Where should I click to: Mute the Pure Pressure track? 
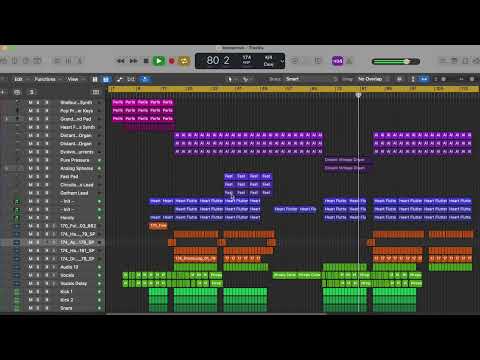coord(30,160)
